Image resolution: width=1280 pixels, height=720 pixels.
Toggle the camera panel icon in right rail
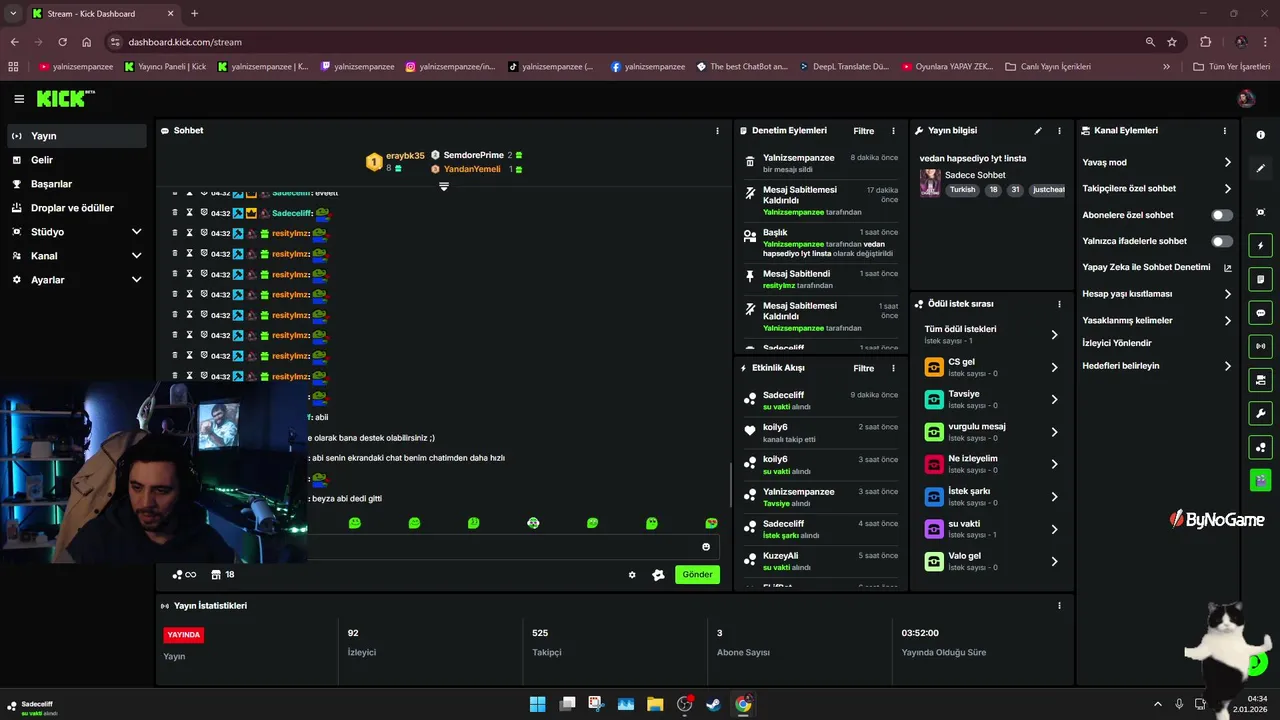pos(1260,380)
